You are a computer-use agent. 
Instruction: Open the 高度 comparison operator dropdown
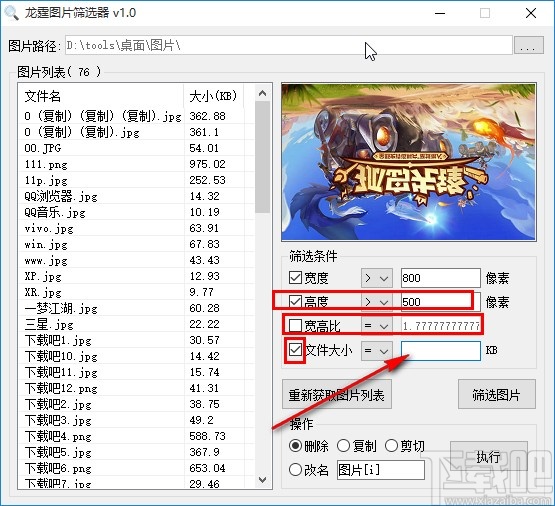coord(377,302)
